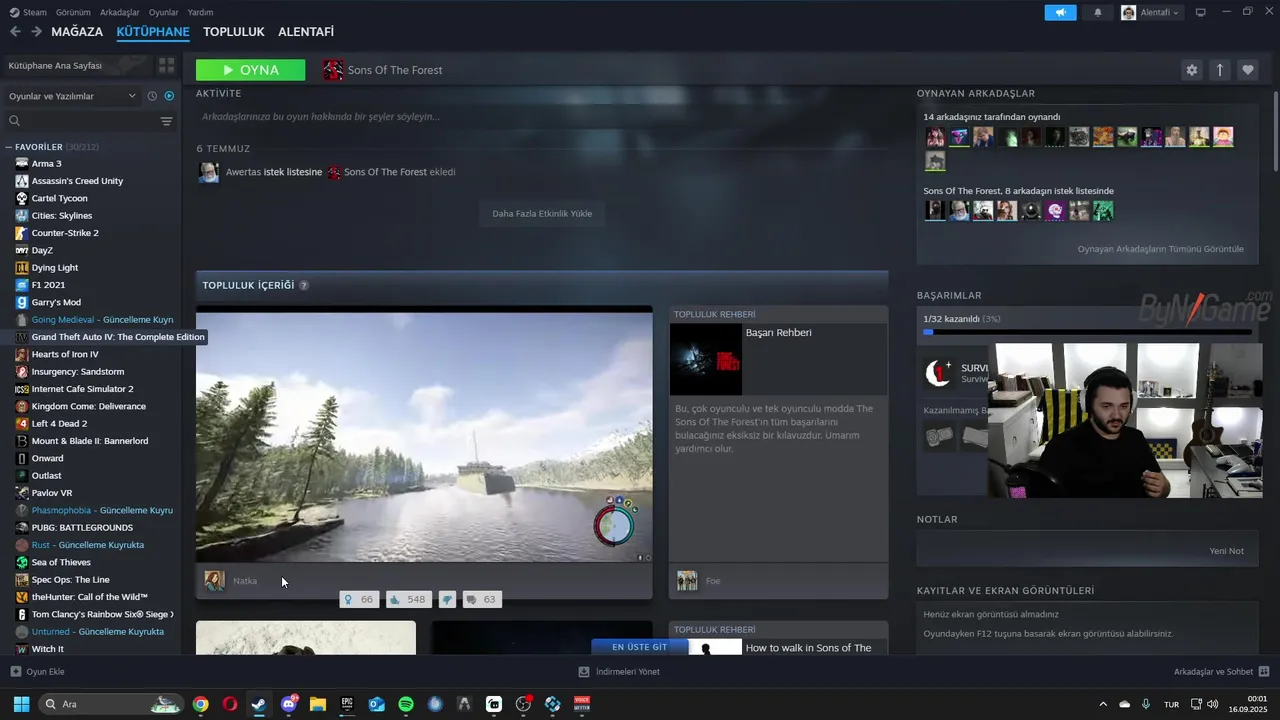The height and width of the screenshot is (720, 1280).
Task: Click the achievements progress bar
Action: pyautogui.click(x=1087, y=332)
